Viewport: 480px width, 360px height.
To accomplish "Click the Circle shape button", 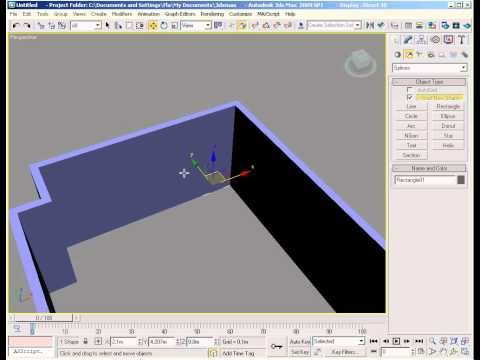I will (411, 116).
